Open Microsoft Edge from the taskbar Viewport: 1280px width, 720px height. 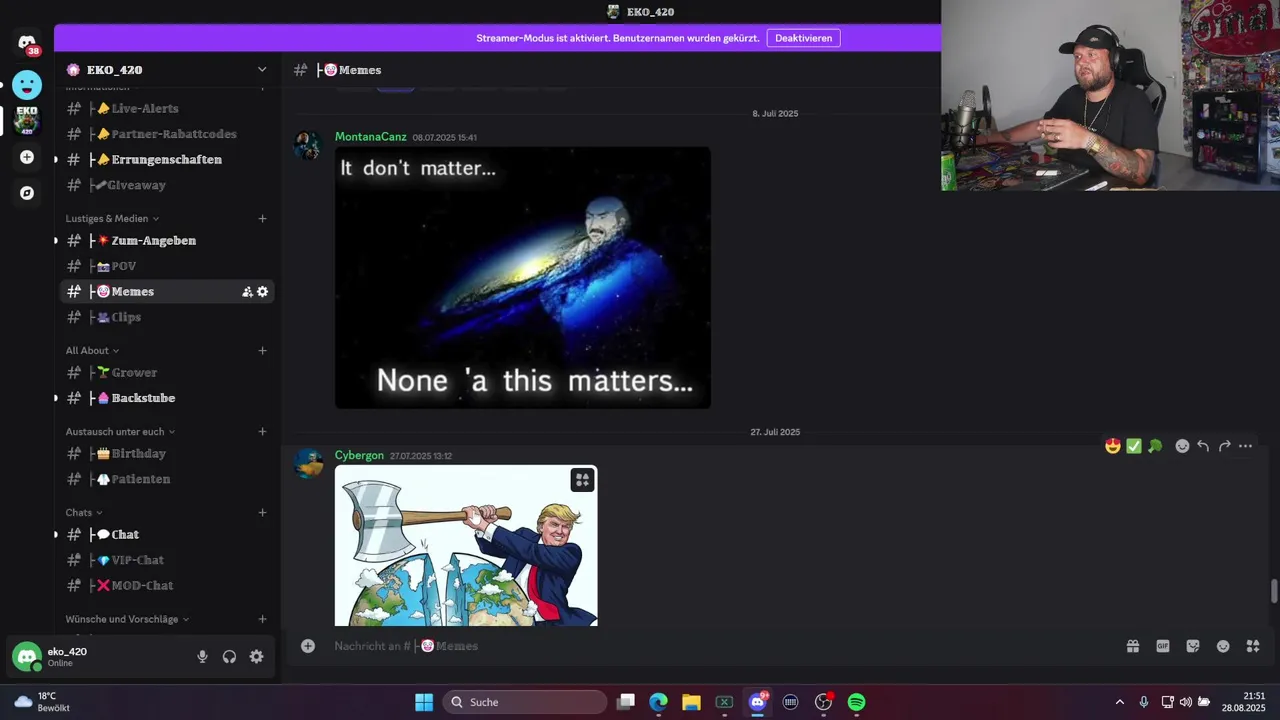[658, 702]
